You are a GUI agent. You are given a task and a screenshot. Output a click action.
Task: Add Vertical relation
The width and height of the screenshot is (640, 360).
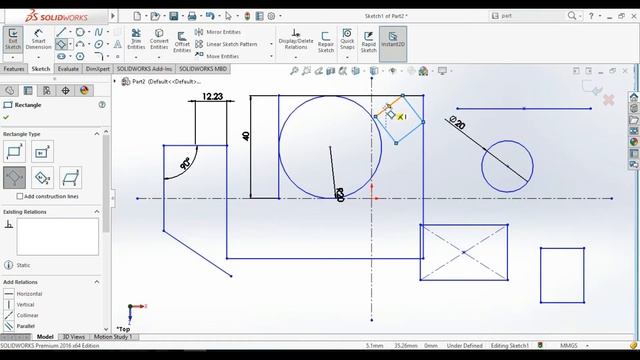[19, 304]
